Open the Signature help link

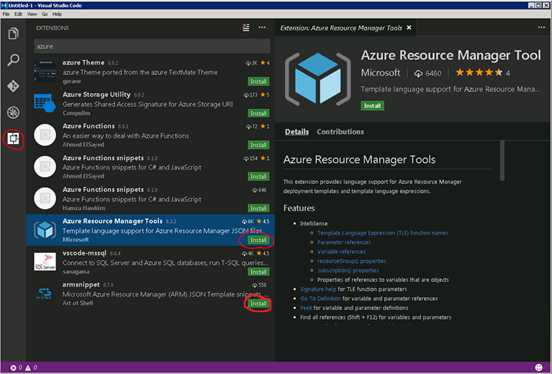(x=318, y=289)
